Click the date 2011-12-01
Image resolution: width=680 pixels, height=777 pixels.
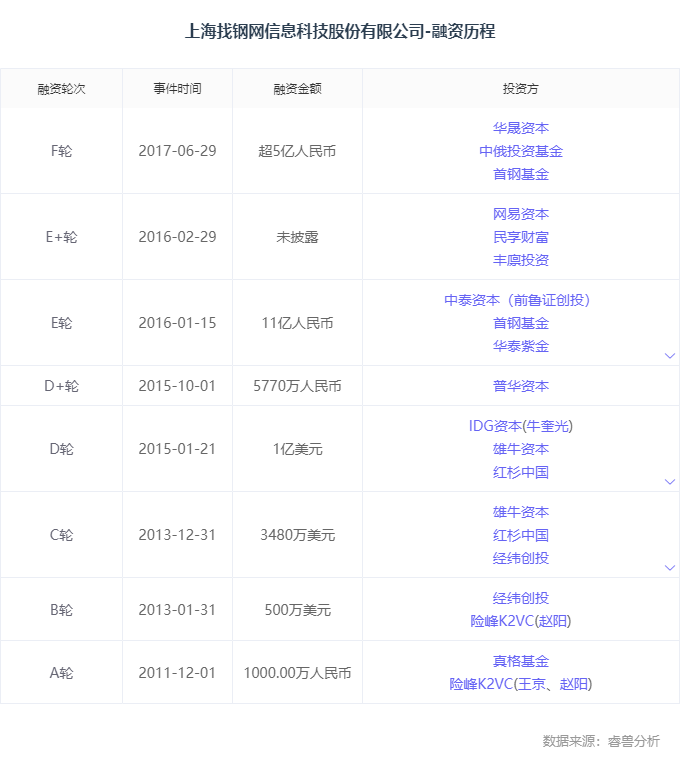177,673
